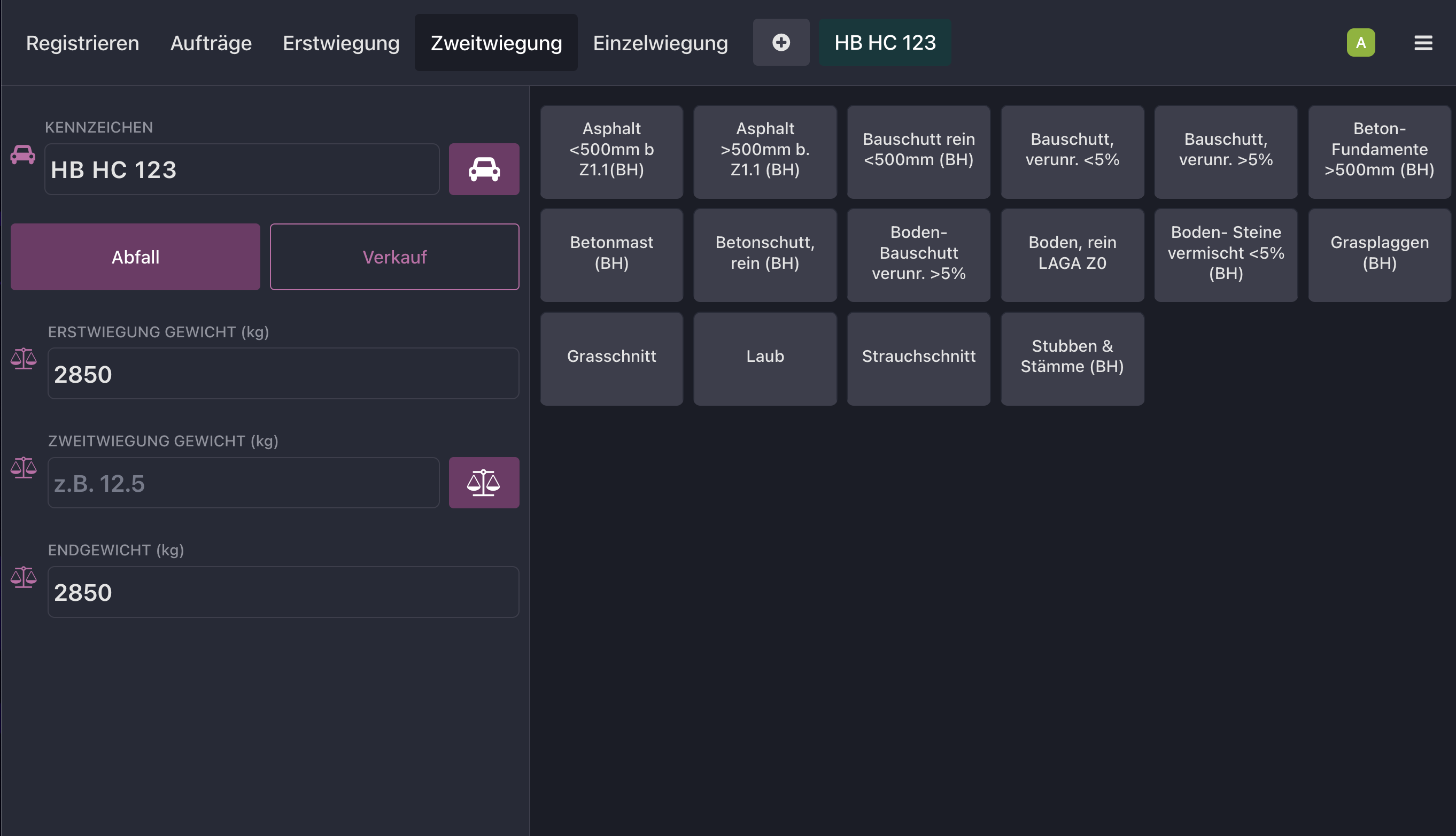1456x836 pixels.
Task: Select 'Boden, rein LAGA Z0' tile
Action: [1072, 254]
